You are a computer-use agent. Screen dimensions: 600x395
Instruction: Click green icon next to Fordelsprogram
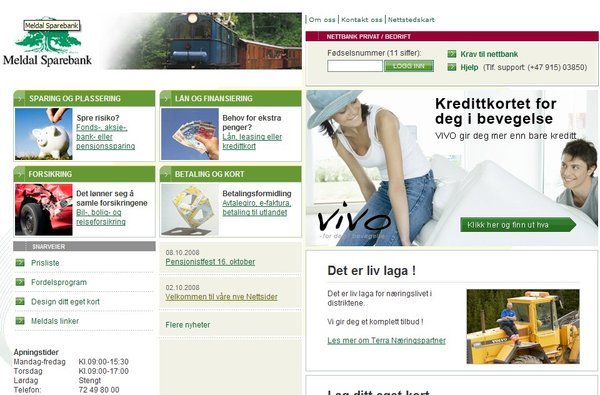pyautogui.click(x=20, y=282)
